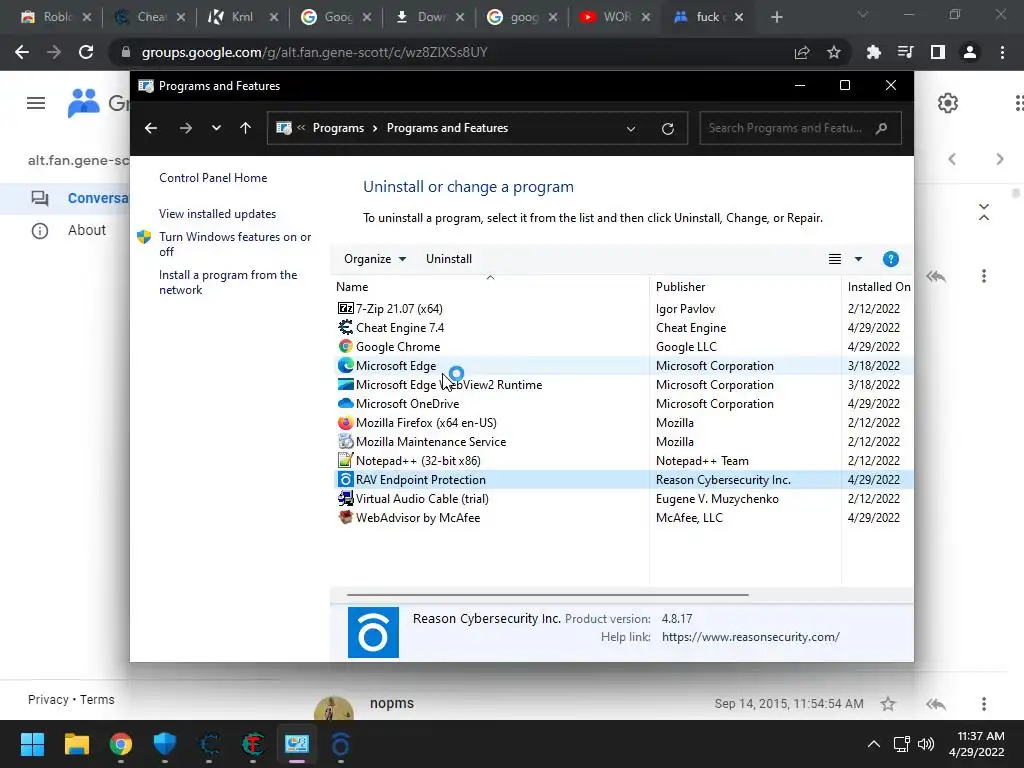Click the Cheat Engine 7.4 gear icon
Image resolution: width=1024 pixels, height=768 pixels.
point(345,327)
